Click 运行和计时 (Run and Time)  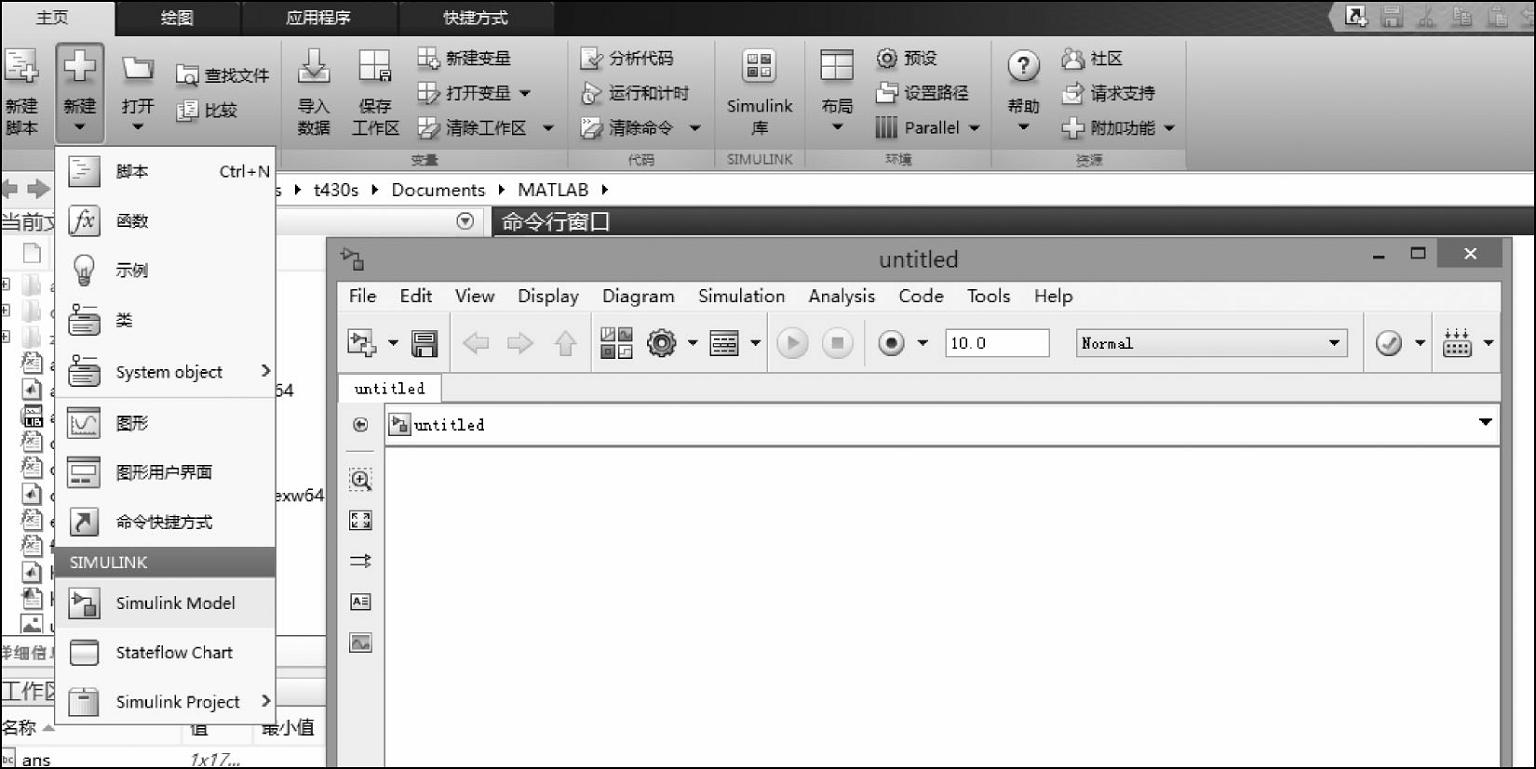[635, 93]
